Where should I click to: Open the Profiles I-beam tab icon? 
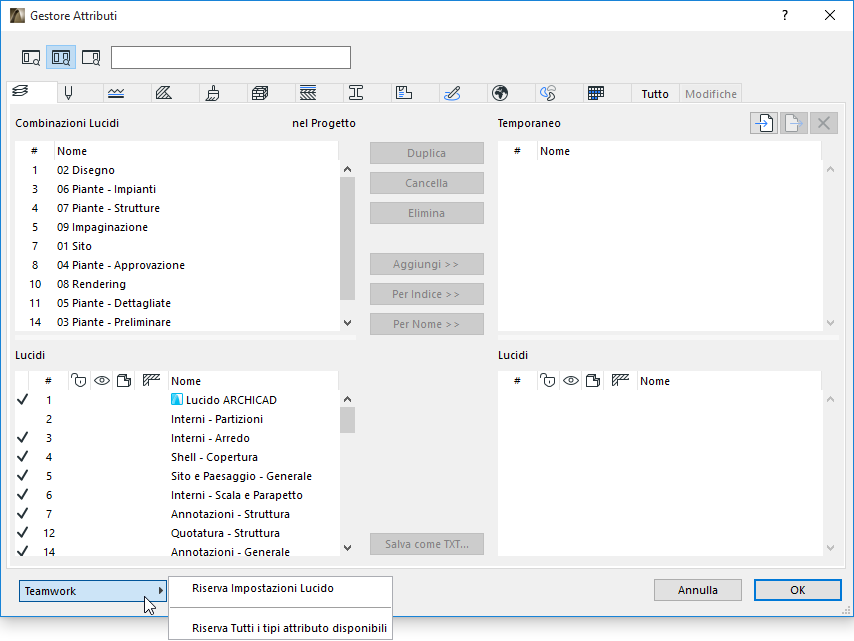click(x=356, y=93)
